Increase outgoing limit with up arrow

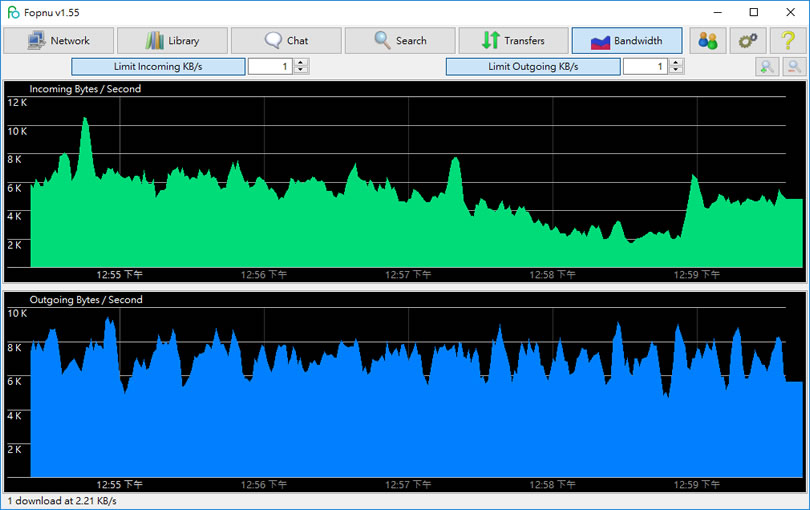click(676, 63)
